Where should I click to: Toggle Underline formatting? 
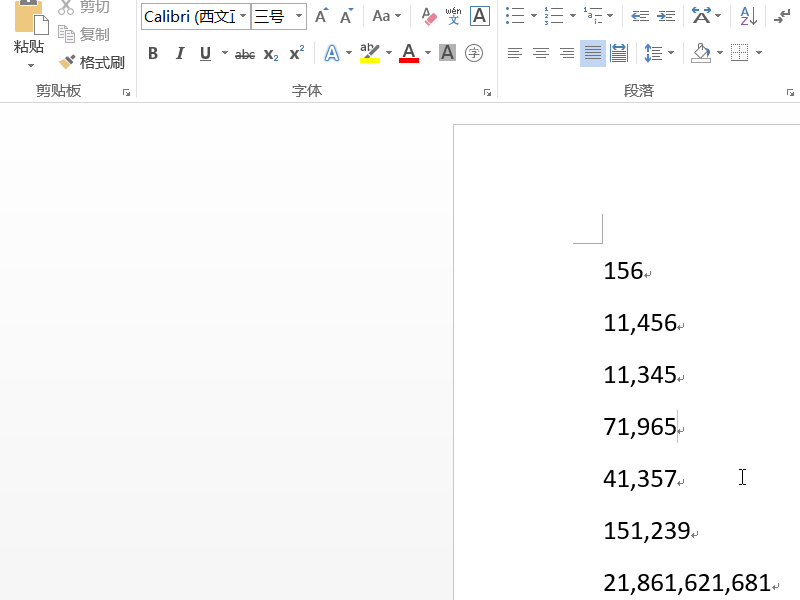(x=206, y=53)
